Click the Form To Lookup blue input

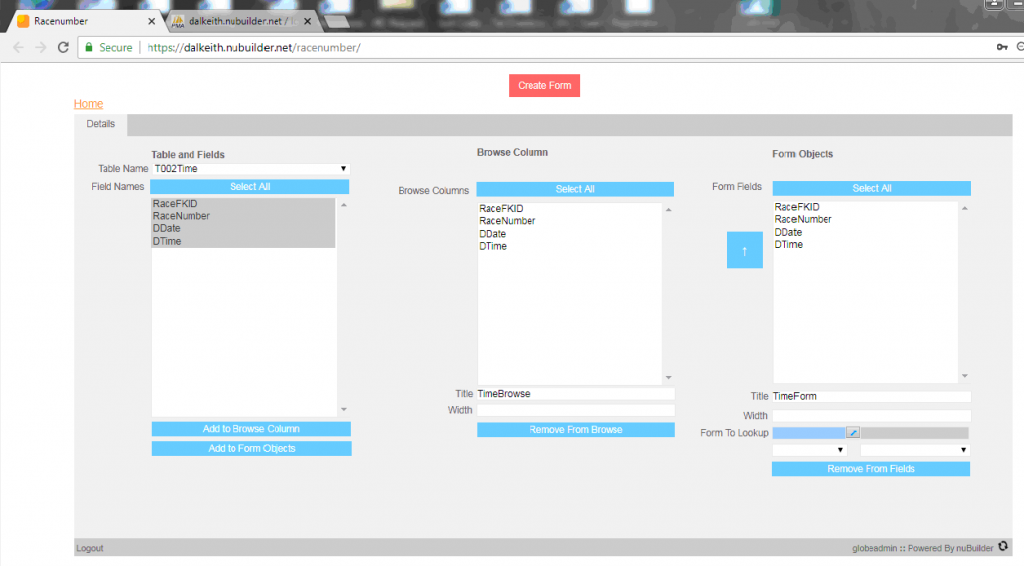(x=808, y=433)
